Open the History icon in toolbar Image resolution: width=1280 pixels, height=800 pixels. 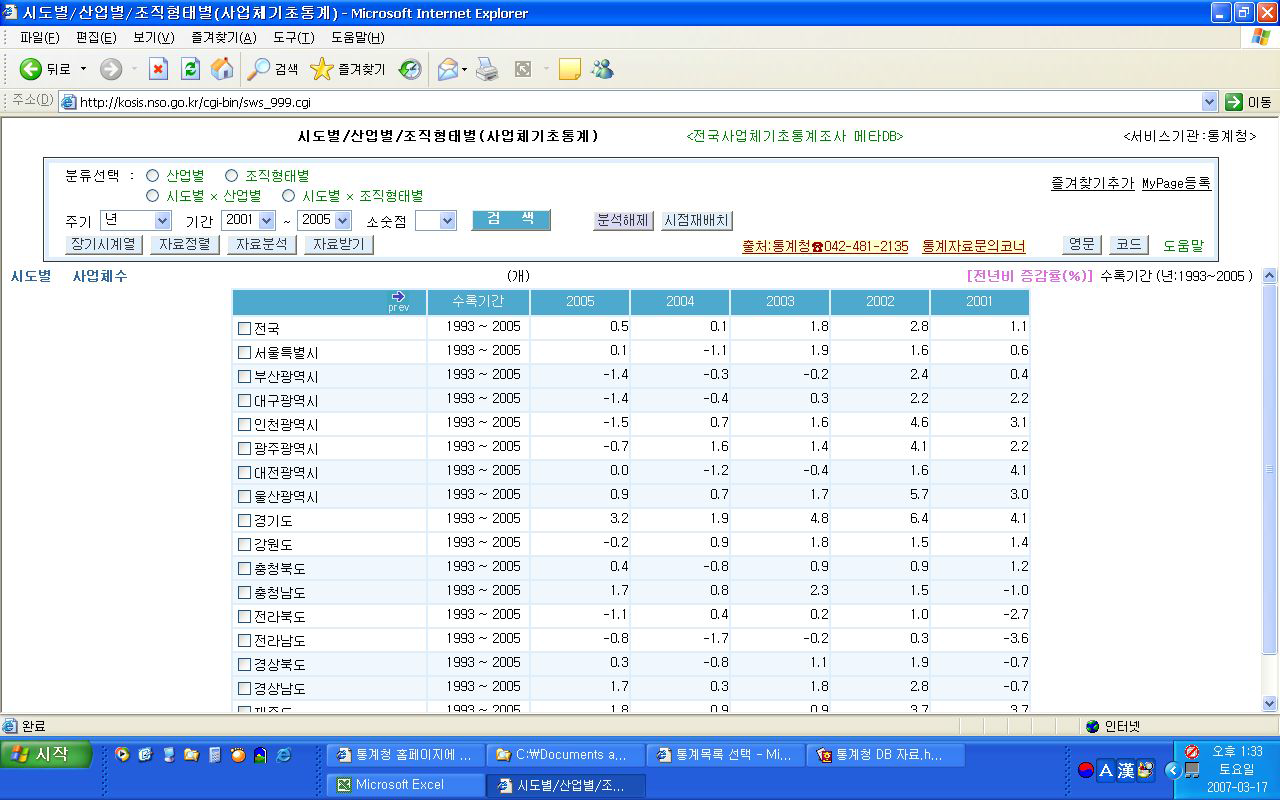coord(410,69)
